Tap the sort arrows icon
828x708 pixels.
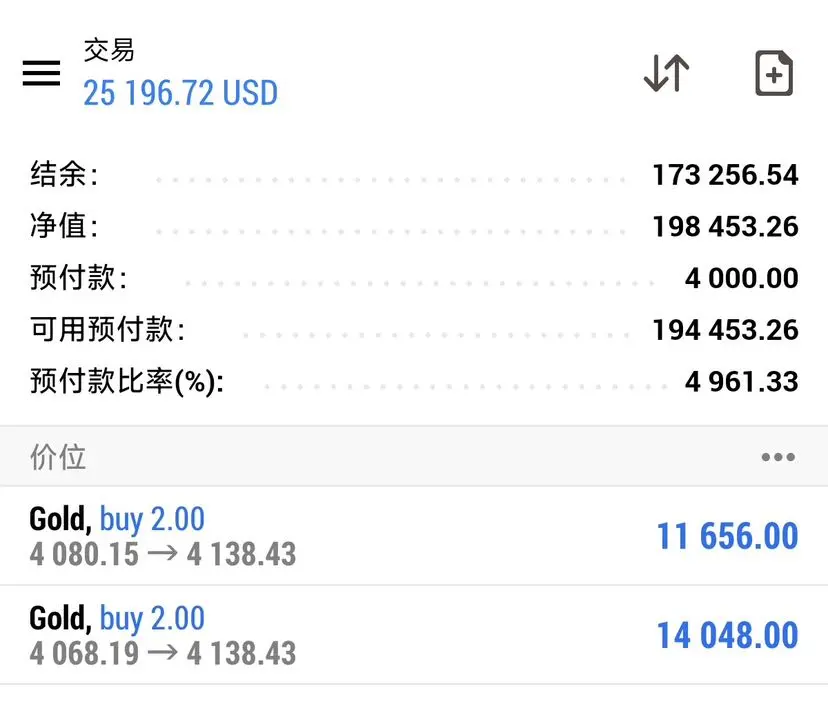click(666, 73)
